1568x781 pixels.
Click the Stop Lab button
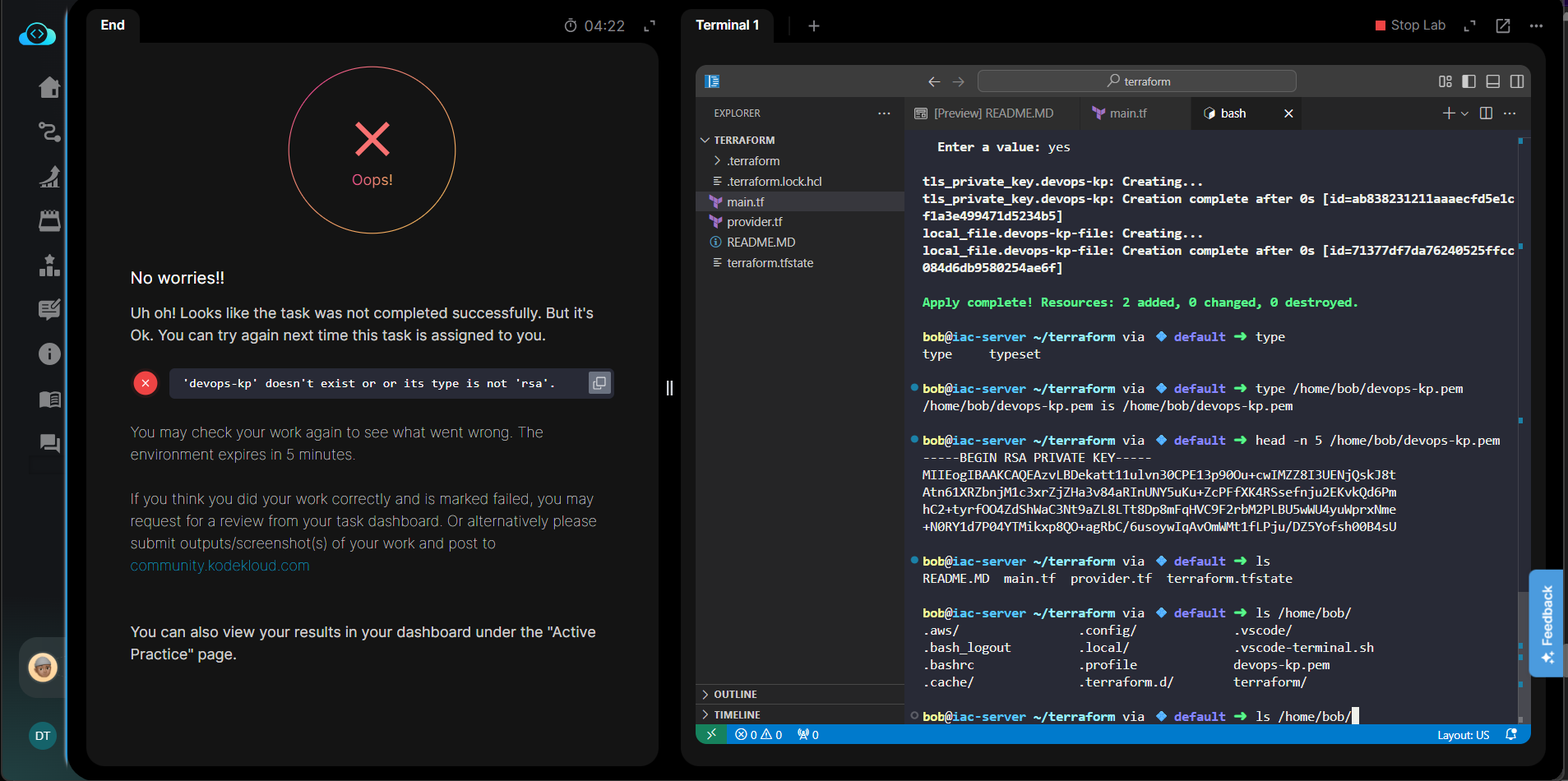pyautogui.click(x=1409, y=25)
